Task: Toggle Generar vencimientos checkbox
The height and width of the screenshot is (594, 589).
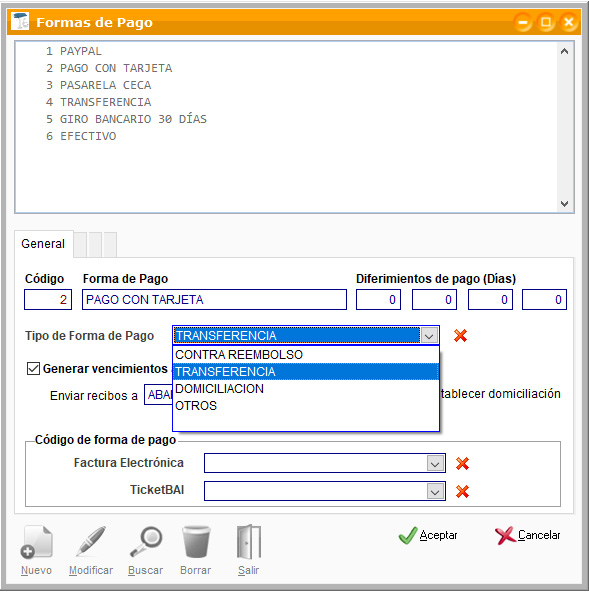Action: coord(33,369)
